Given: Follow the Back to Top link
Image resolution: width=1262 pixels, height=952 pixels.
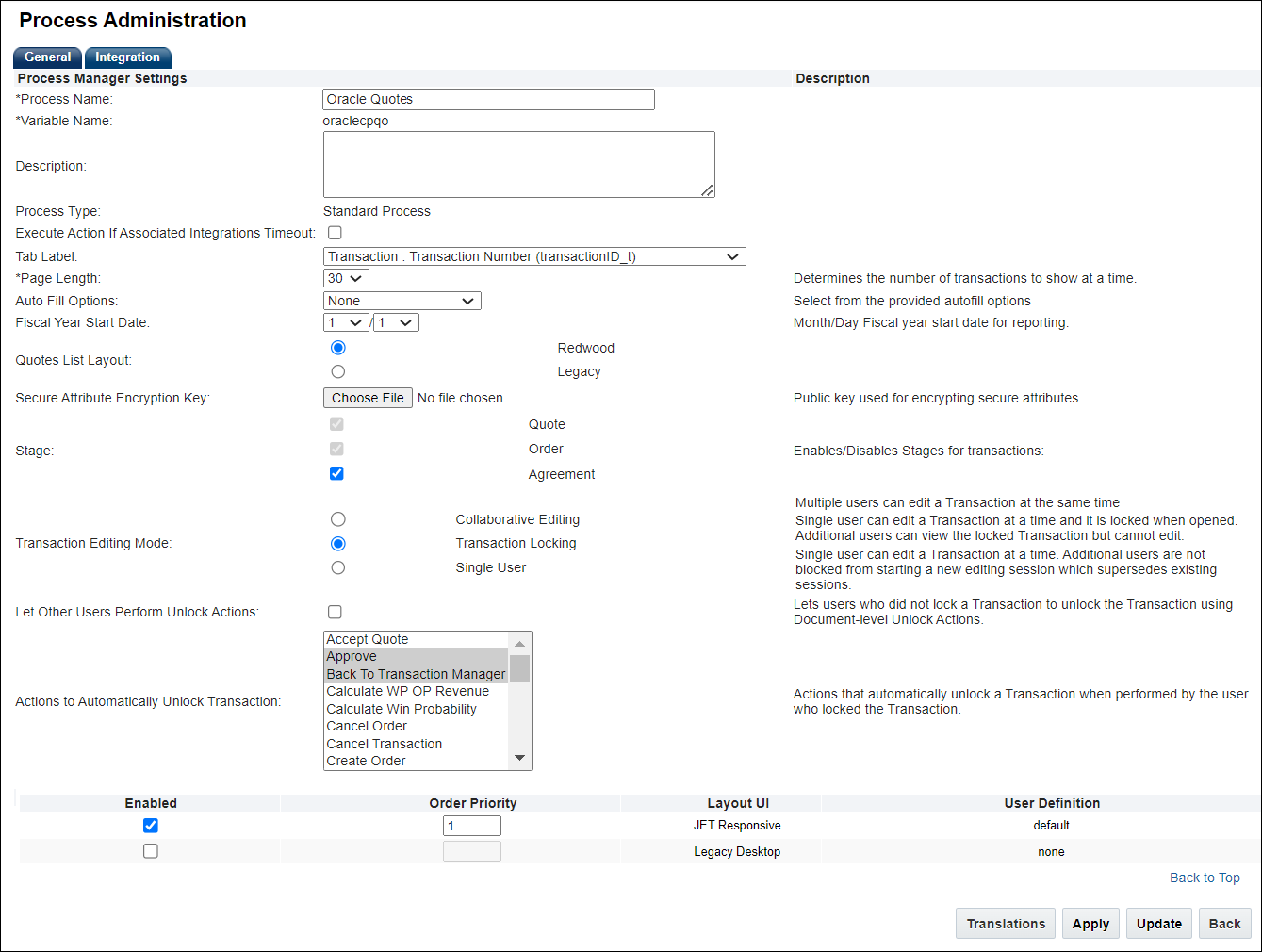Looking at the screenshot, I should click(1204, 878).
